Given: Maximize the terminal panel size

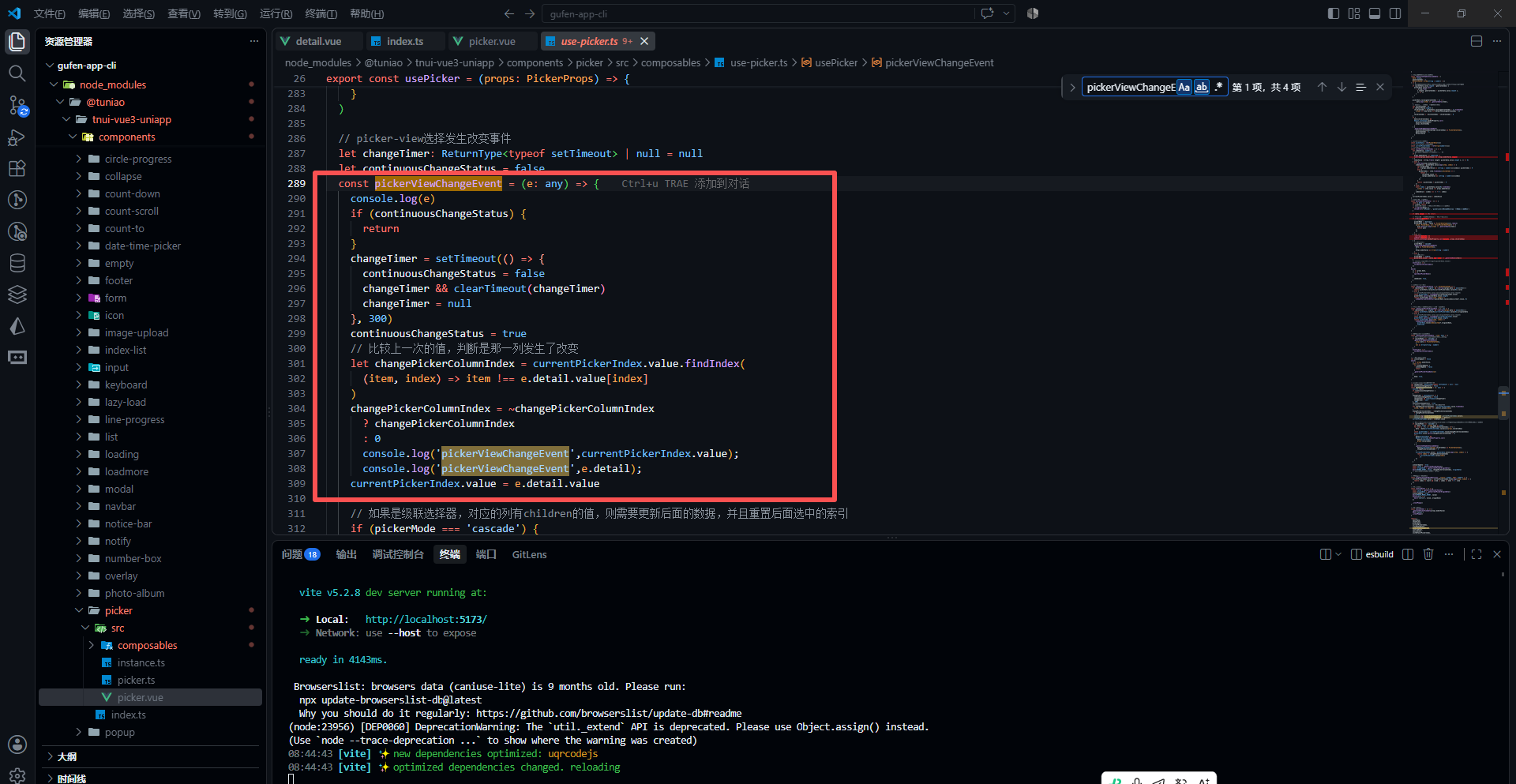Looking at the screenshot, I should [x=1477, y=554].
